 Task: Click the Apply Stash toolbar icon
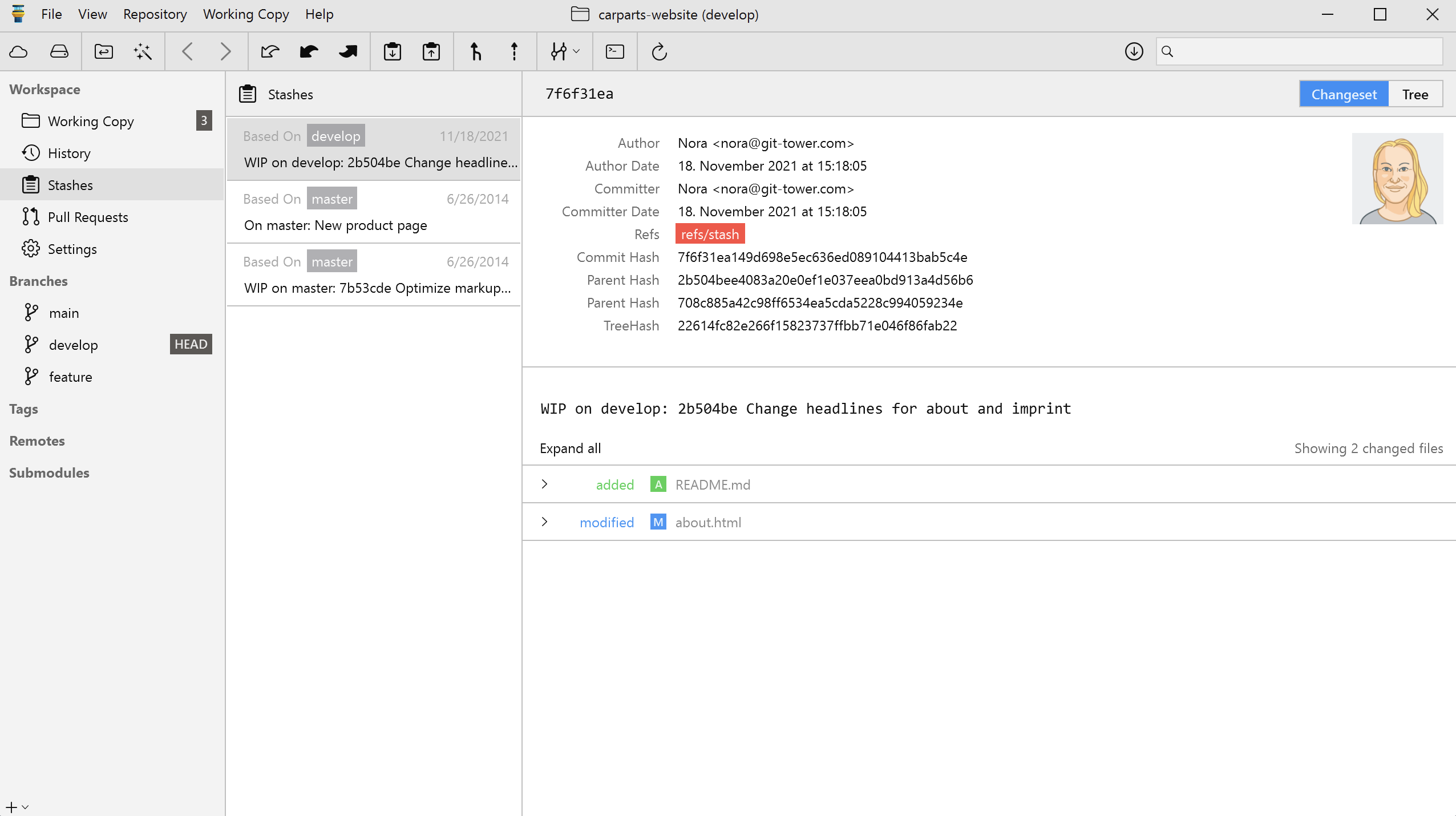(431, 52)
